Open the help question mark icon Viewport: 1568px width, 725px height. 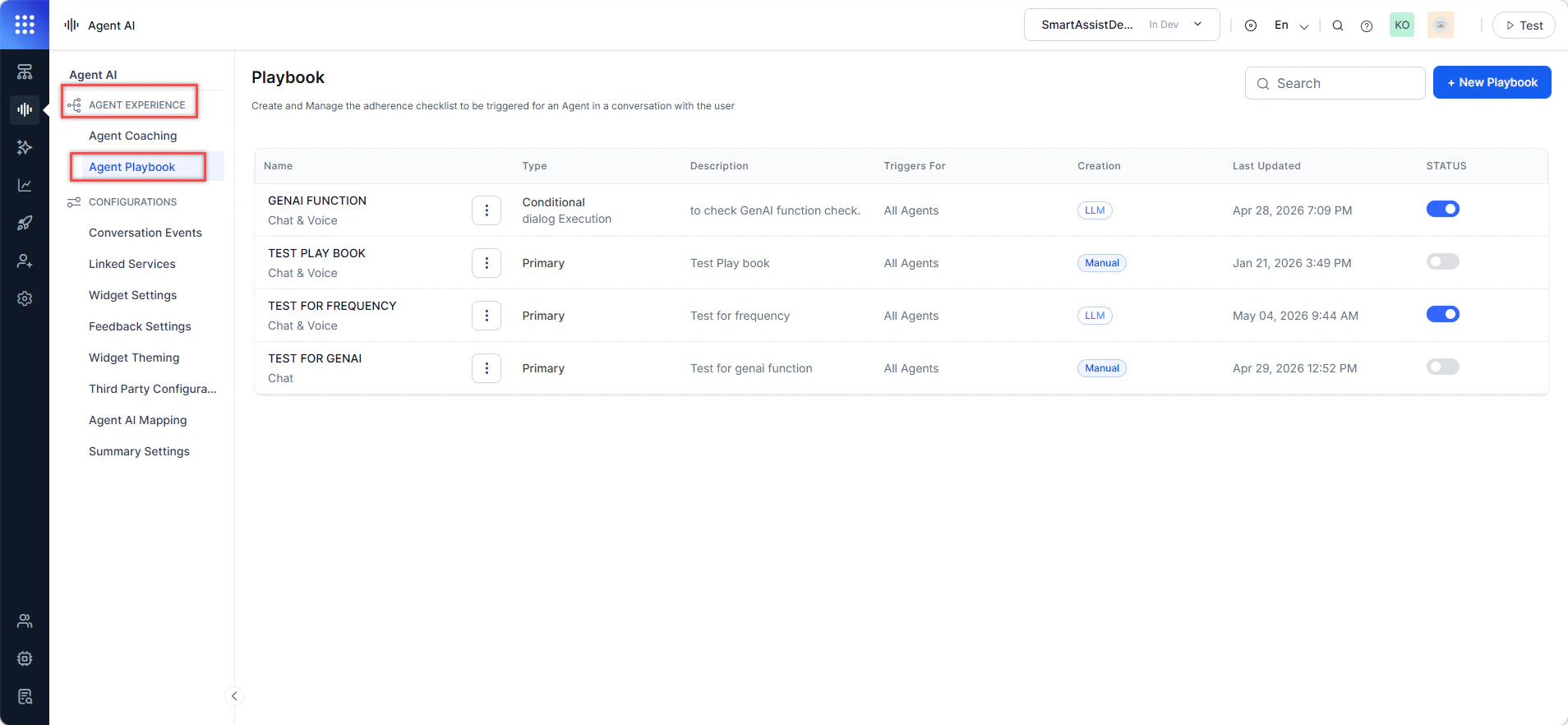coord(1367,25)
